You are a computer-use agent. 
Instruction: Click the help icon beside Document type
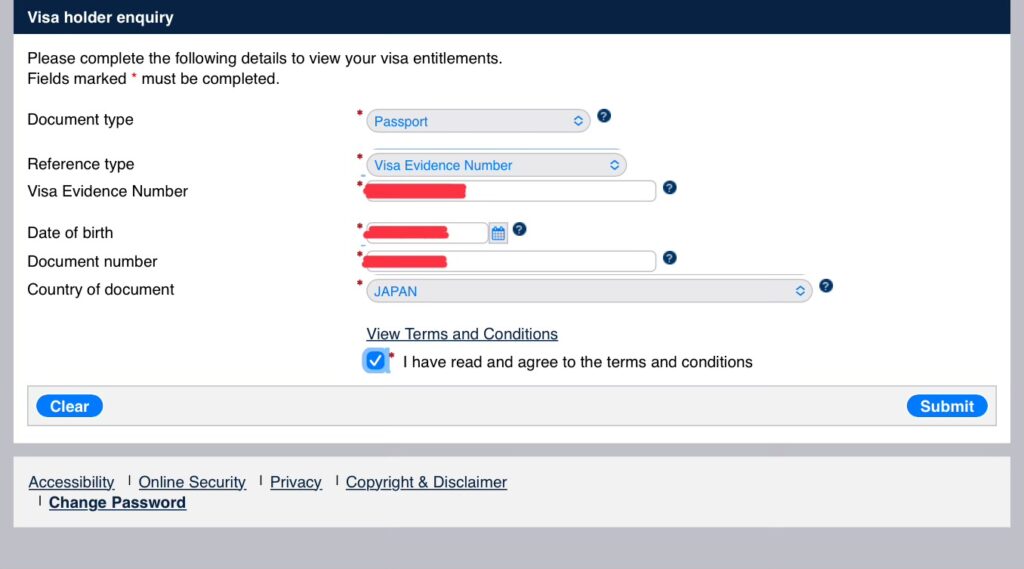click(604, 116)
